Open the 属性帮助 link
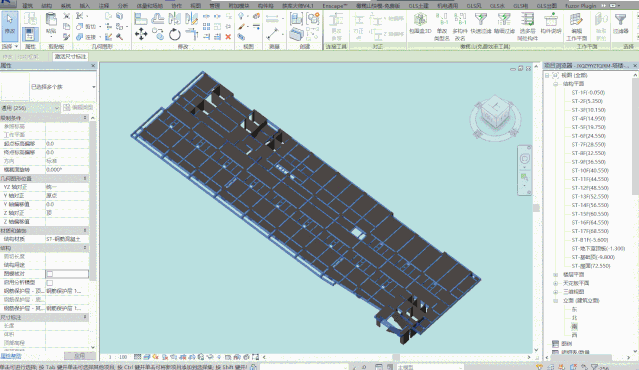The height and width of the screenshot is (370, 639). 11,356
